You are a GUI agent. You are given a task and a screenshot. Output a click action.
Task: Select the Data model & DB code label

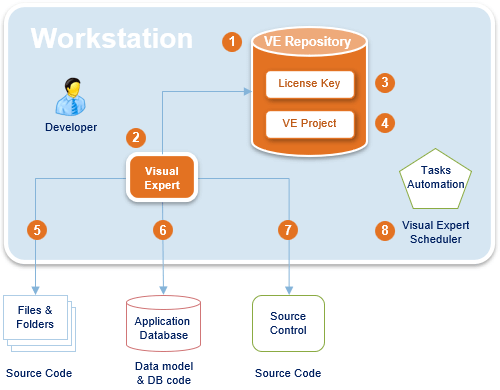coord(164,373)
